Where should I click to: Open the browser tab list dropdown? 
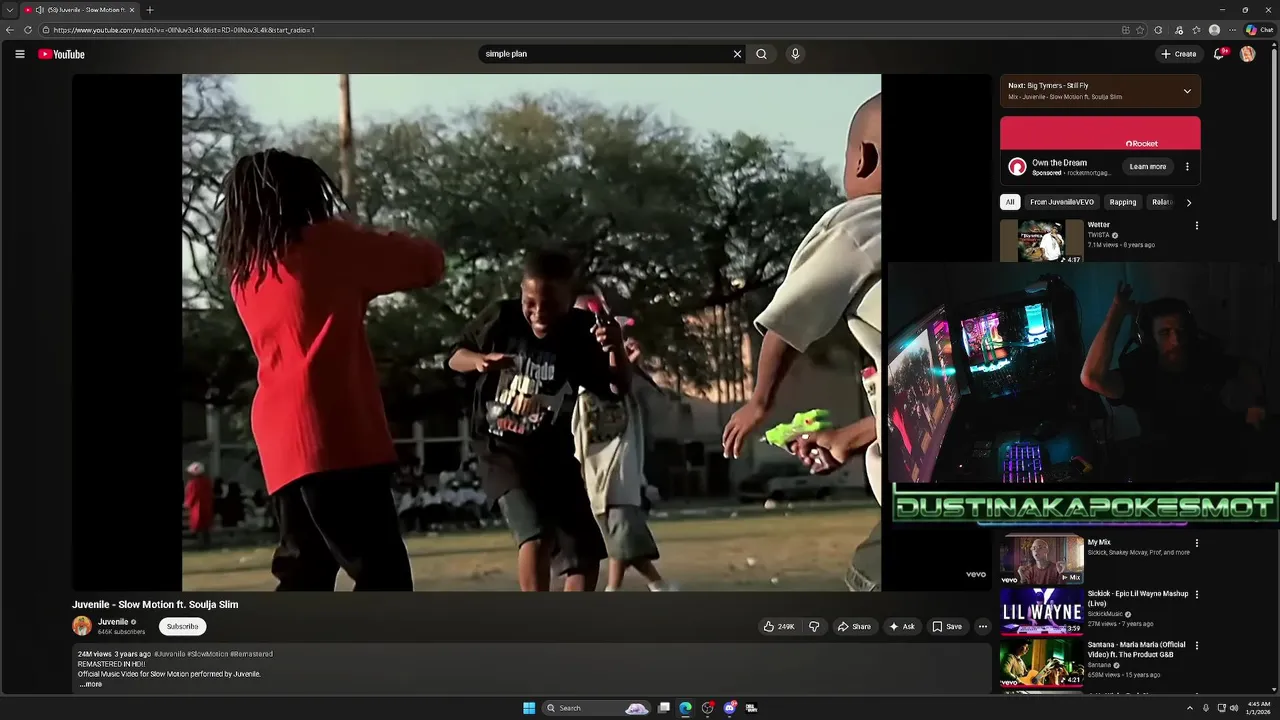click(x=10, y=10)
